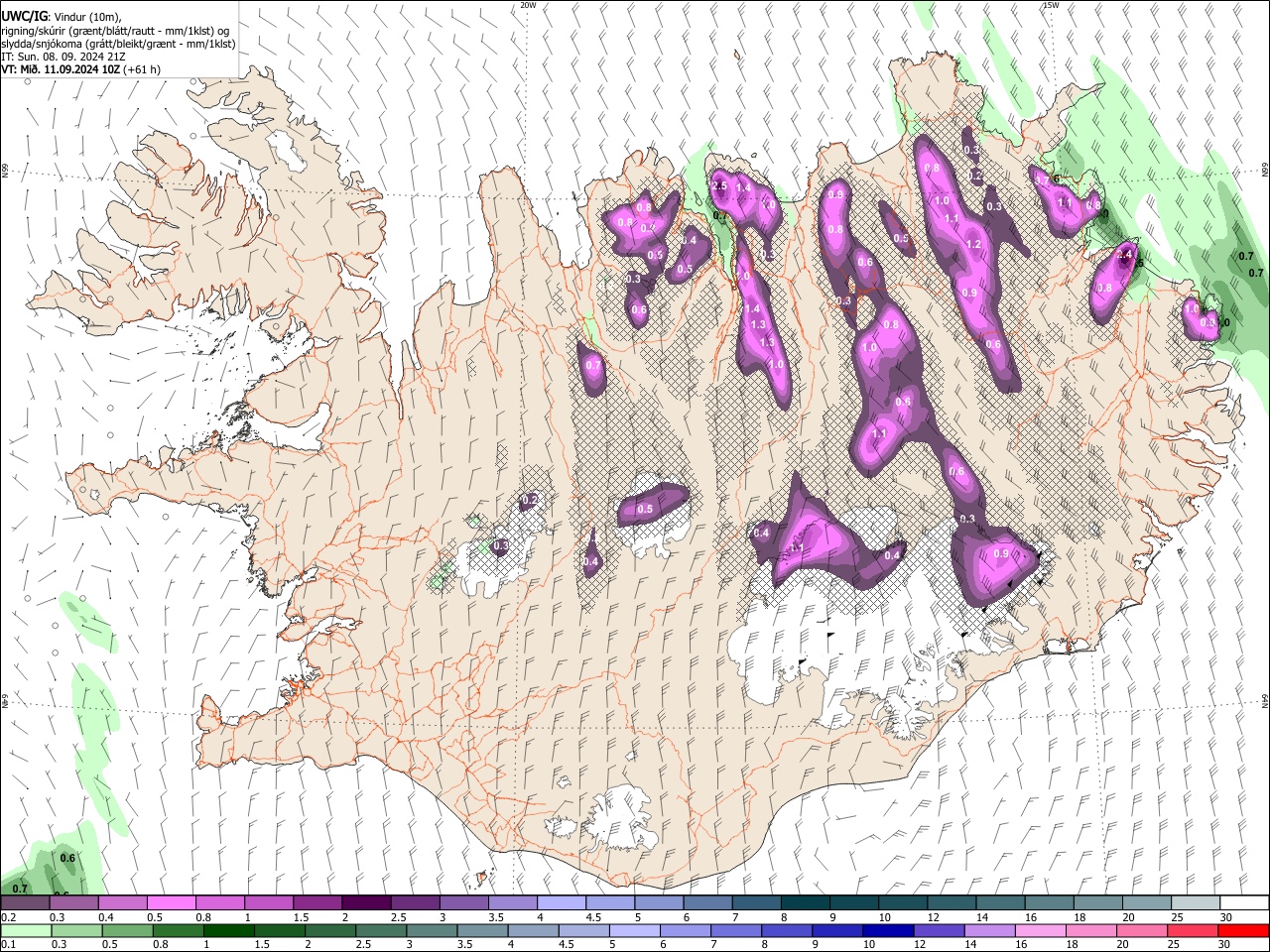Select the darkest green 1–1.5 rain legend swatch

click(x=229, y=930)
